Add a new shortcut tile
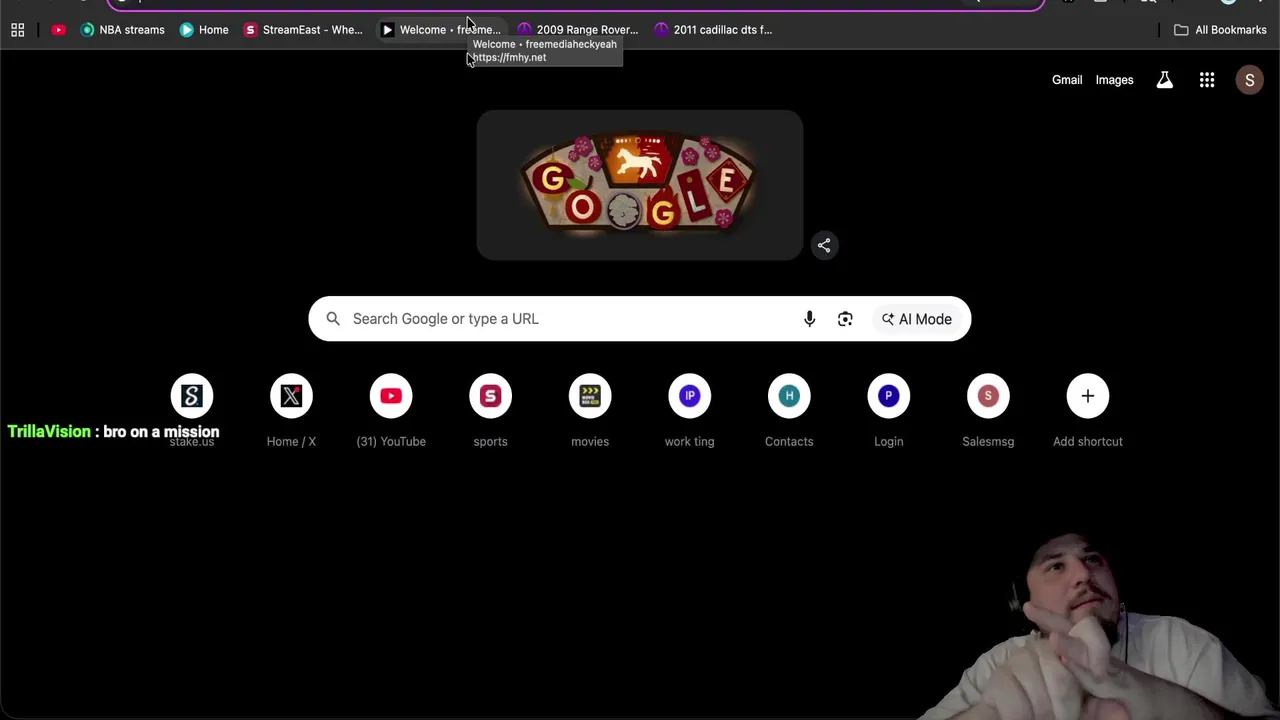The height and width of the screenshot is (720, 1280). 1088,410
